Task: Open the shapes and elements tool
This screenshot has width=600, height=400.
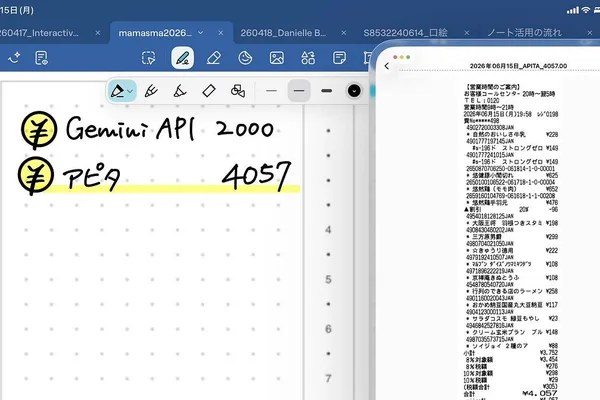Action: pos(308,58)
